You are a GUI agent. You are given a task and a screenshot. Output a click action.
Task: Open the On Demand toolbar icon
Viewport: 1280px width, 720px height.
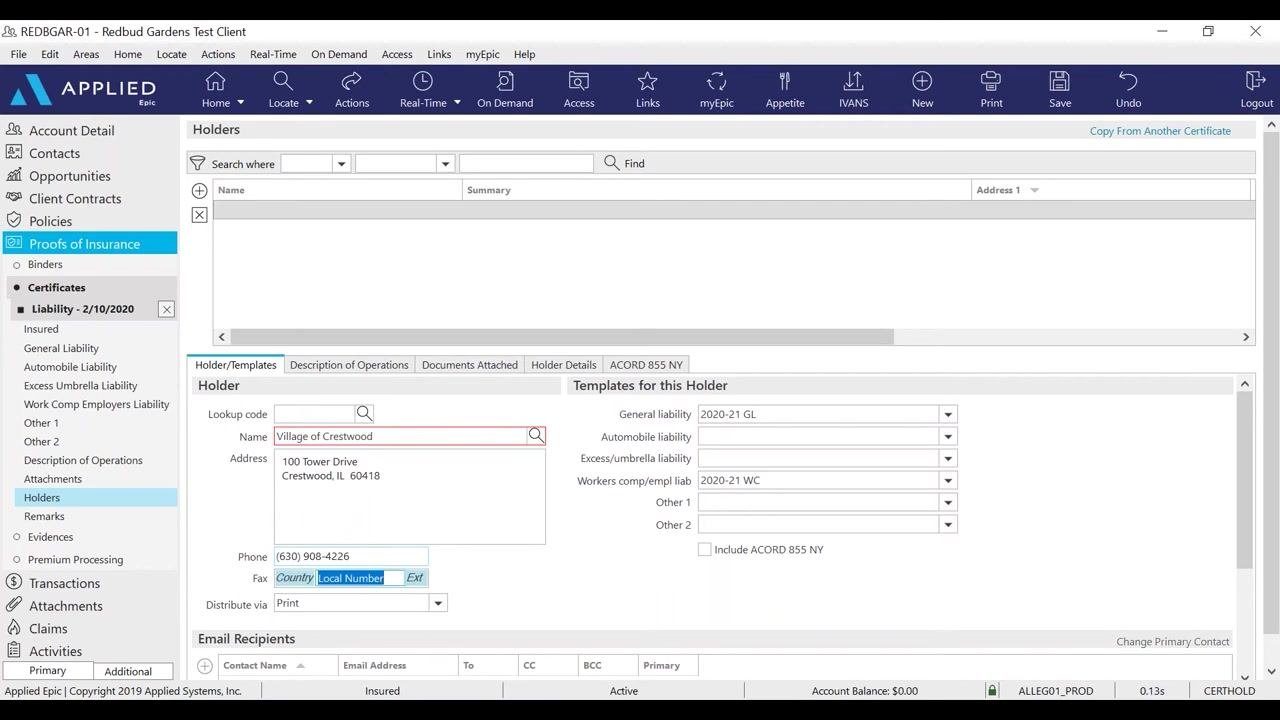tap(505, 89)
